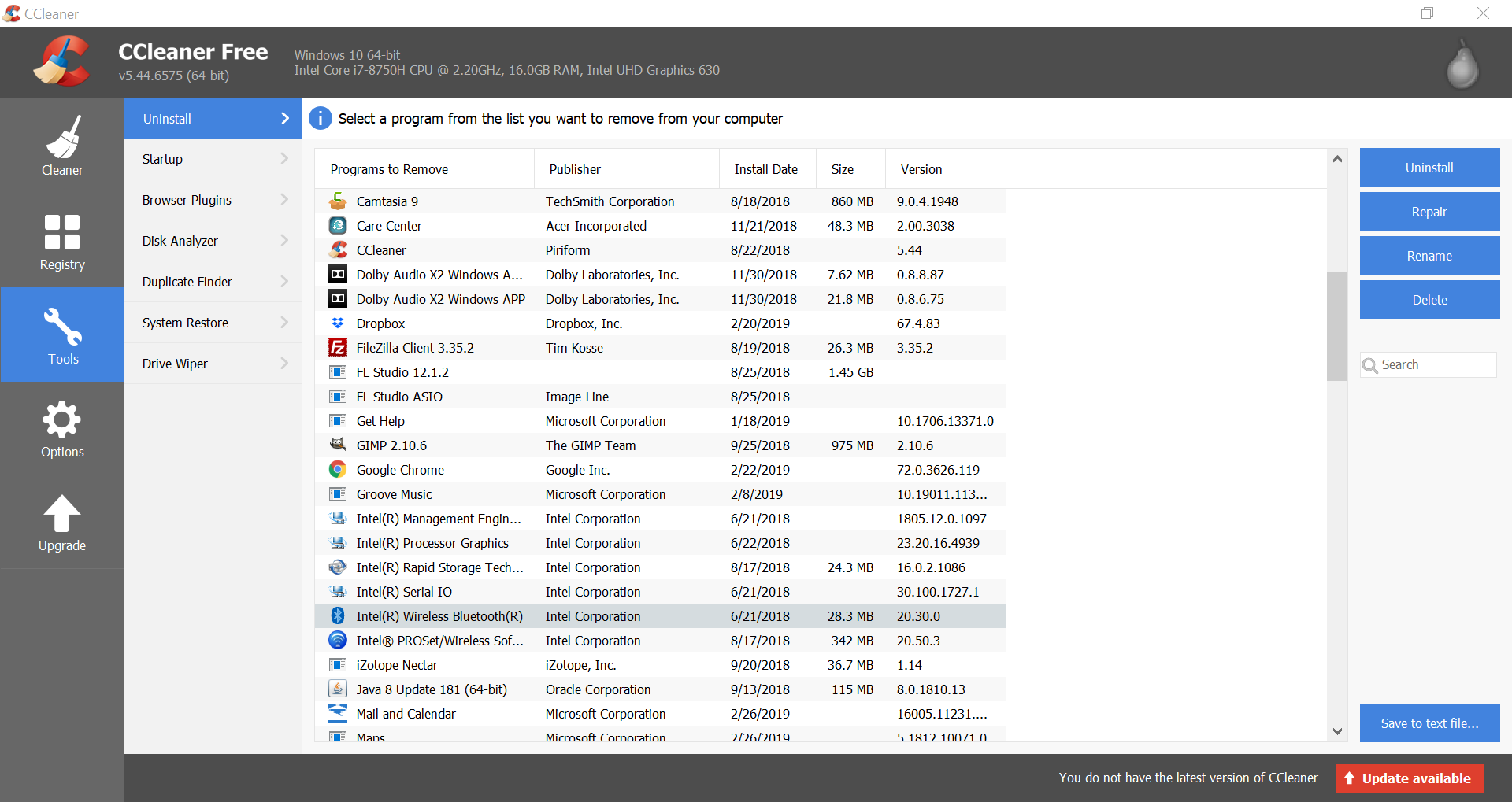
Task: Click the Browser Plugins chevron arrow
Action: click(284, 200)
